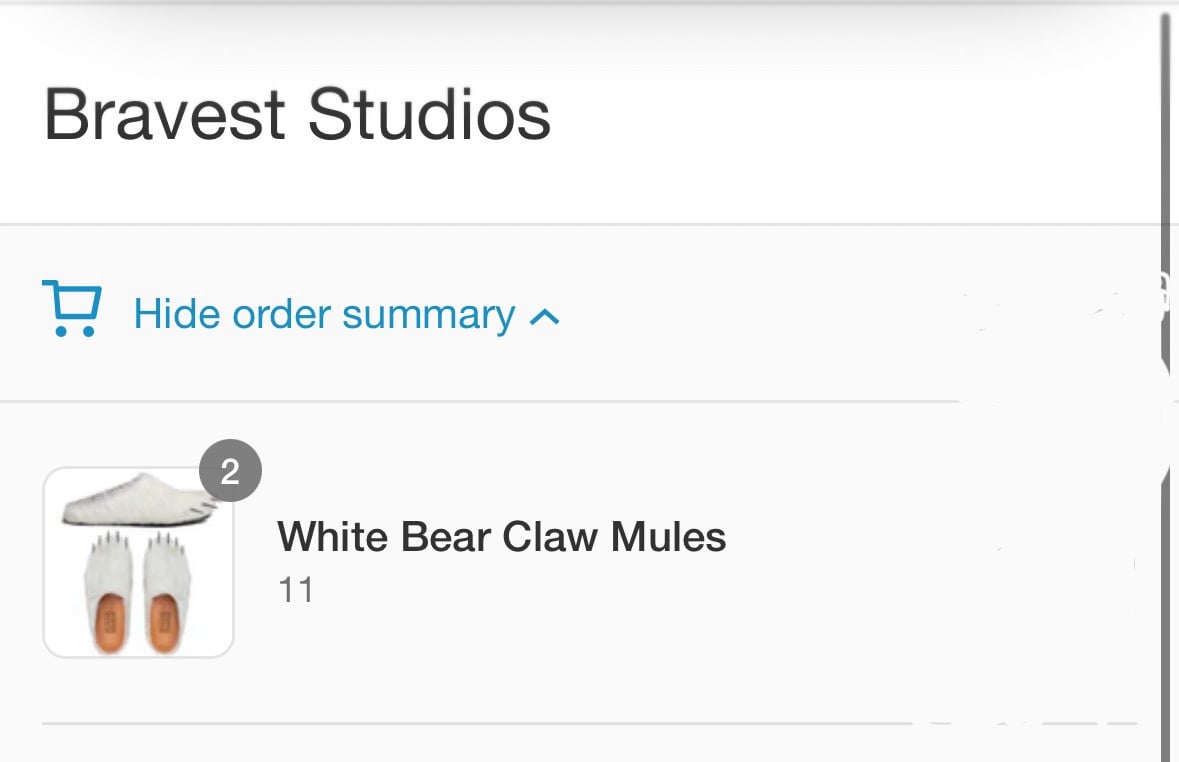Viewport: 1179px width, 762px height.
Task: Click the right slipper's orange insole
Action: [165, 622]
